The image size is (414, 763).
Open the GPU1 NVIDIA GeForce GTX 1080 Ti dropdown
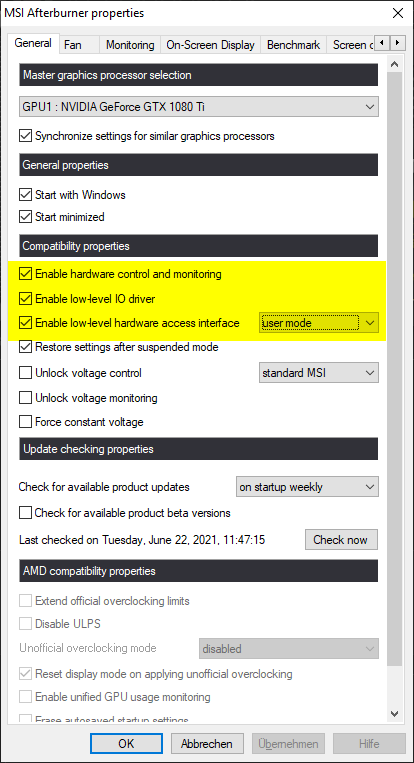point(198,107)
